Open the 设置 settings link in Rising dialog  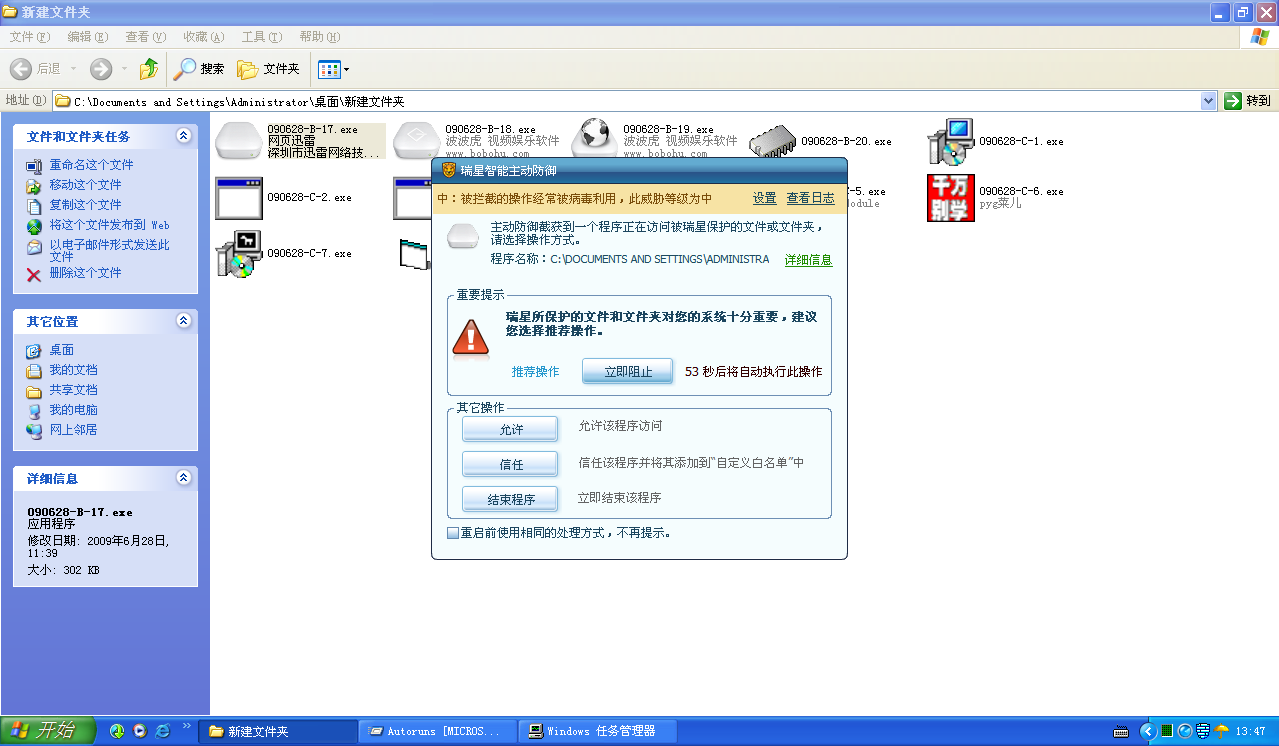[765, 198]
